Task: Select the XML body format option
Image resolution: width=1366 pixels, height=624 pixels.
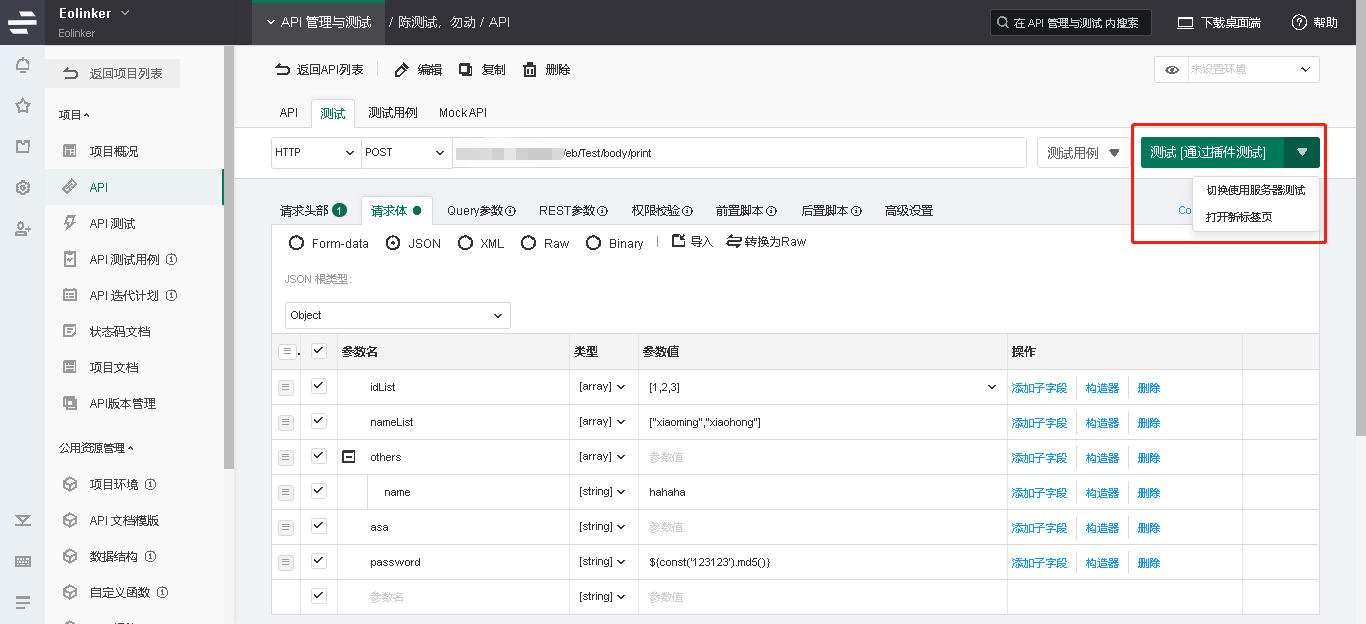Action: [465, 243]
